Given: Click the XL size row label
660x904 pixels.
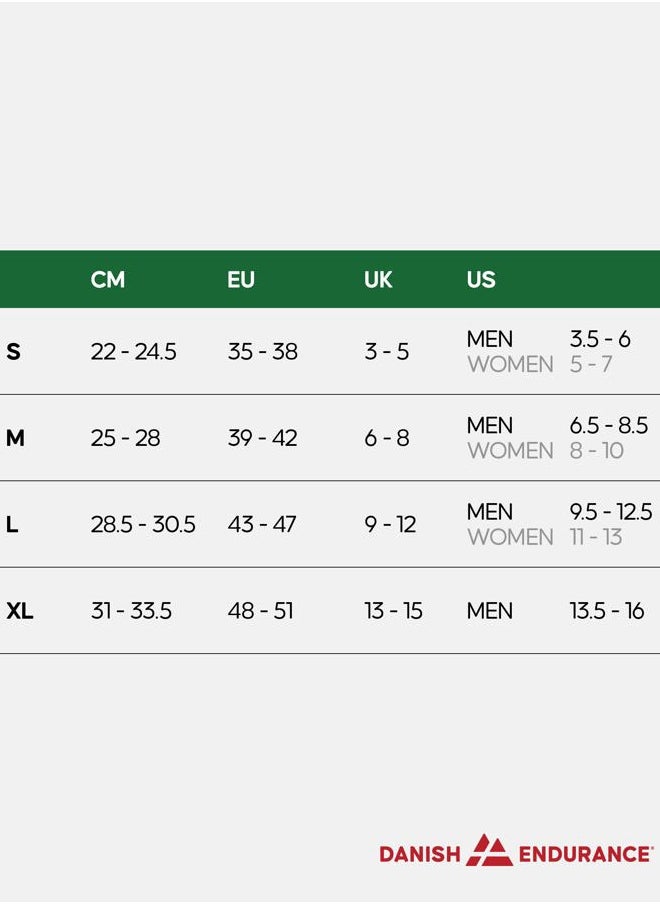Looking at the screenshot, I should pos(20,611).
